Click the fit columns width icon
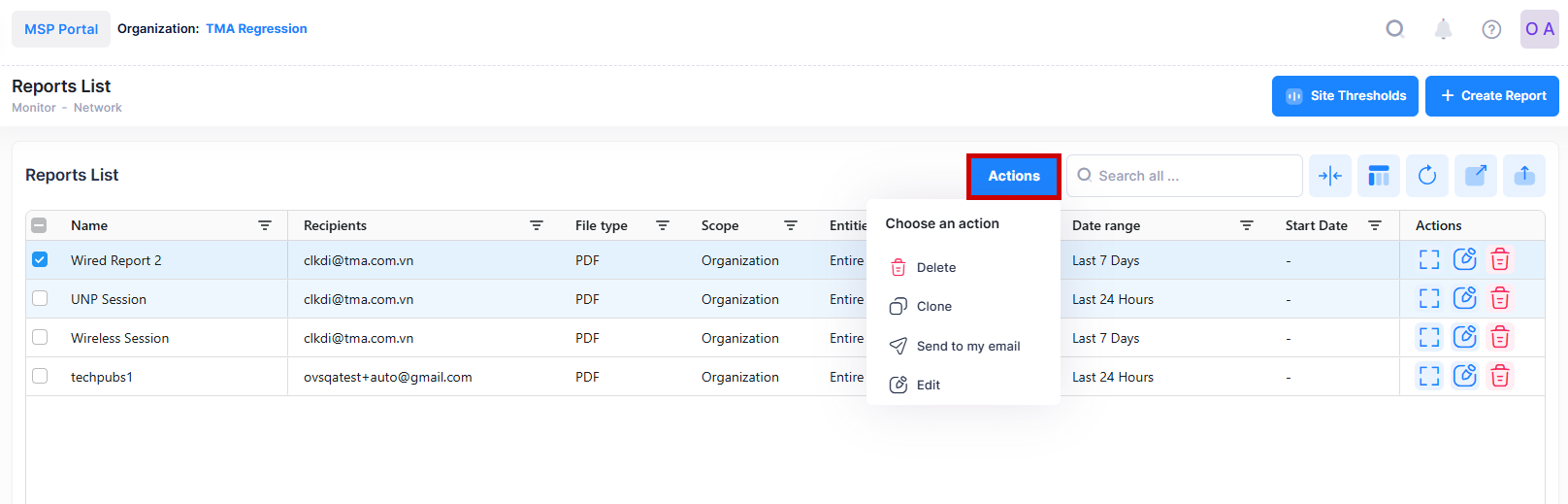The width and height of the screenshot is (1568, 504). (x=1329, y=176)
